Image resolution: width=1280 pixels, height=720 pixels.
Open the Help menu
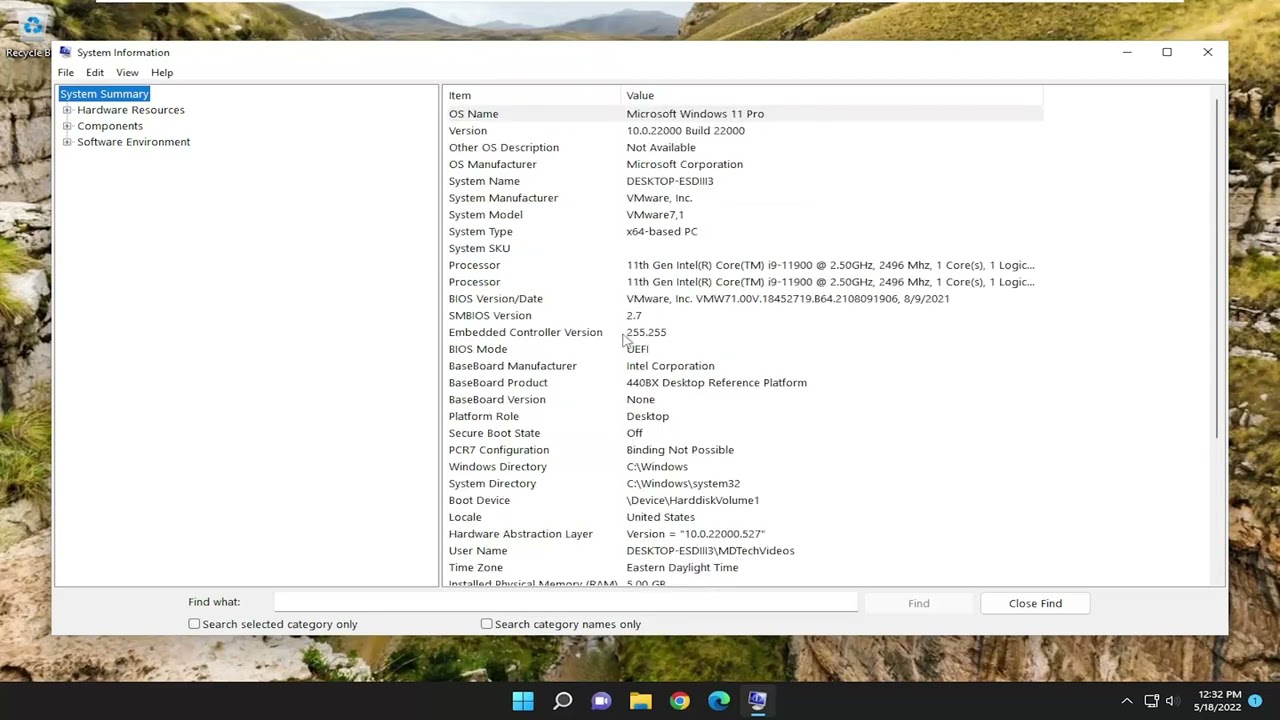[x=162, y=72]
